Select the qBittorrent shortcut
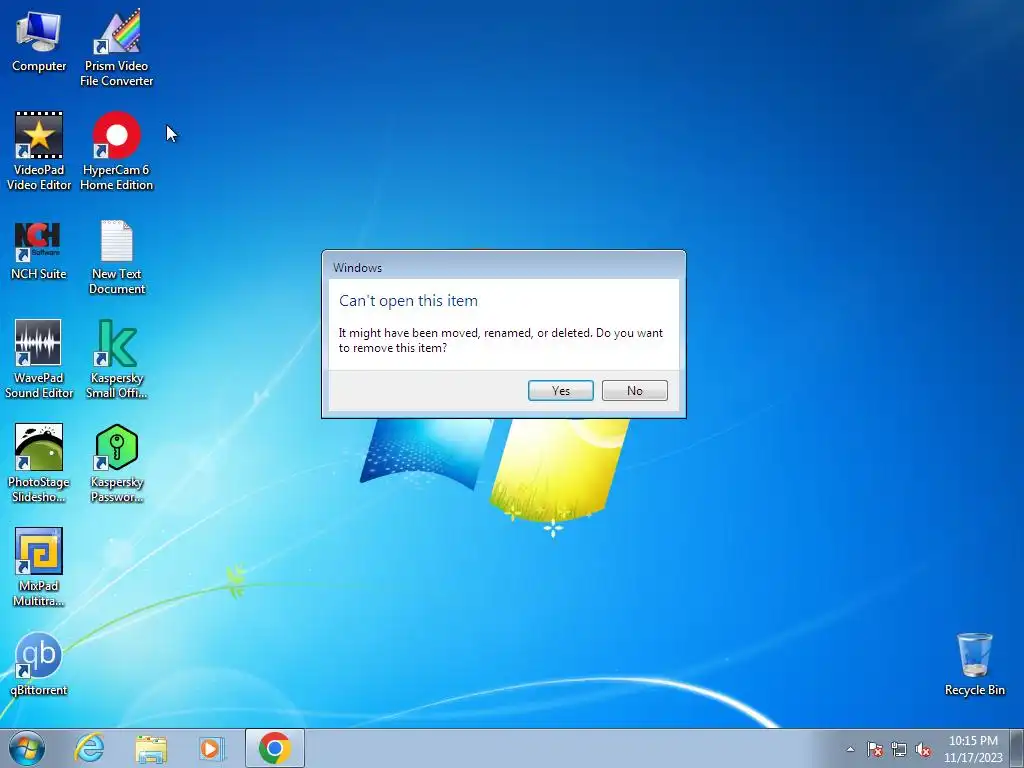 pyautogui.click(x=39, y=664)
